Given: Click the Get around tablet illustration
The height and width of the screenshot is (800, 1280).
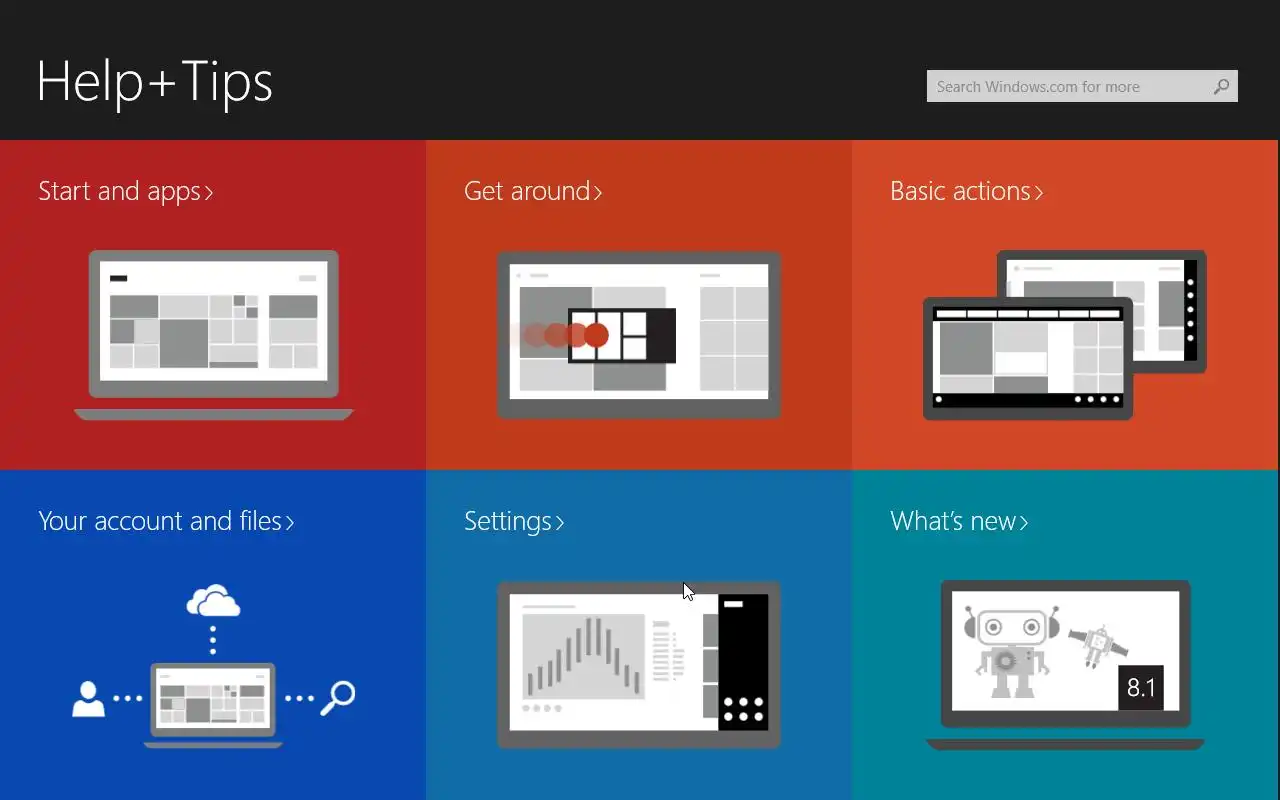Looking at the screenshot, I should 639,335.
